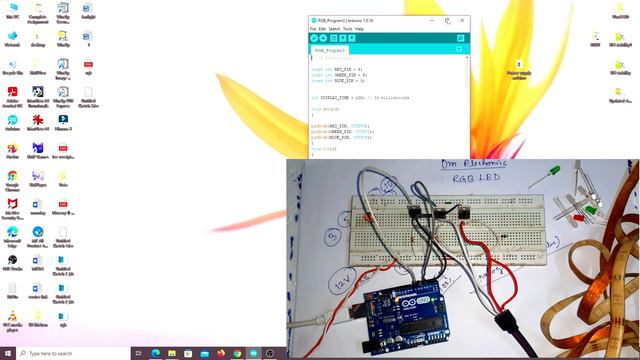Click the code line 'const int RED_PIN = 4;'
Viewport: 640px width, 360px height.
(337, 69)
